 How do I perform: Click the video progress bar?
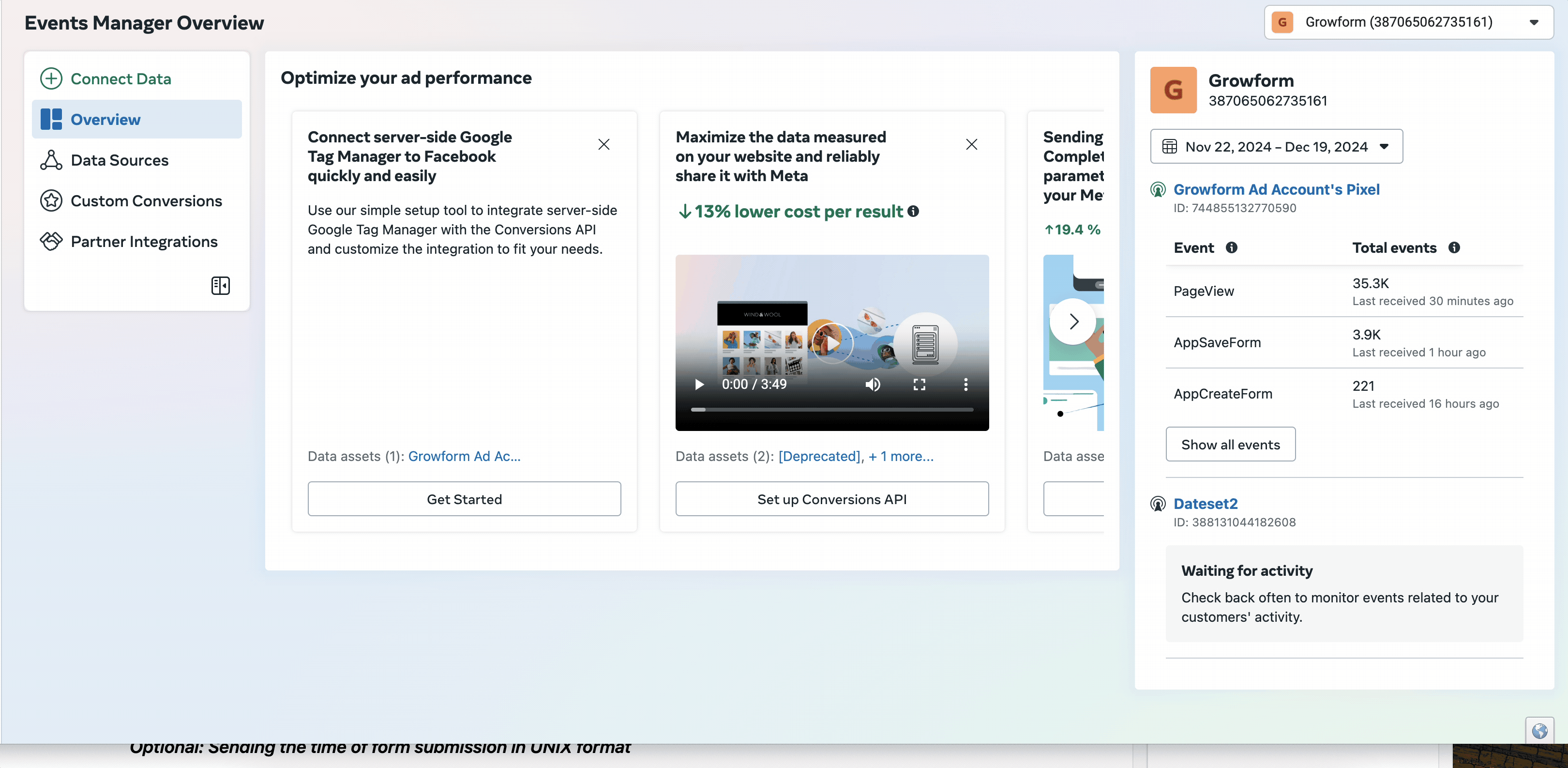coord(832,409)
